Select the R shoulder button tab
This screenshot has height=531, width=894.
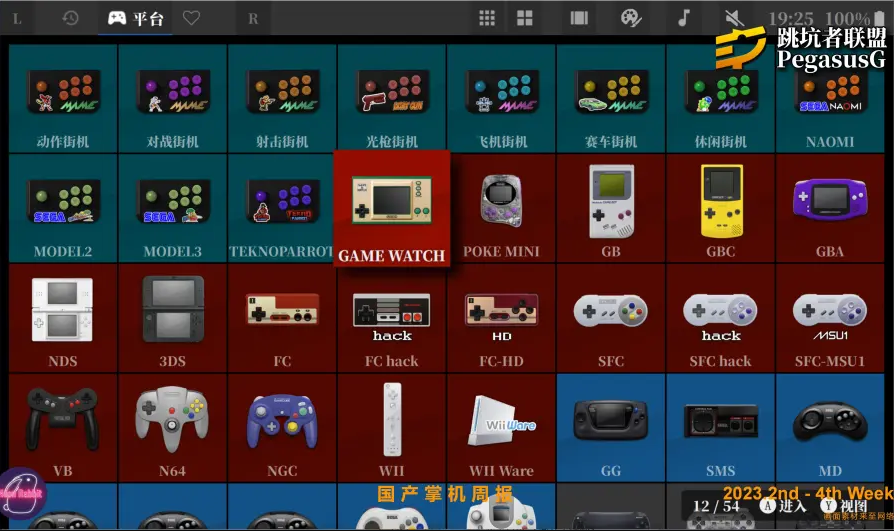point(253,19)
